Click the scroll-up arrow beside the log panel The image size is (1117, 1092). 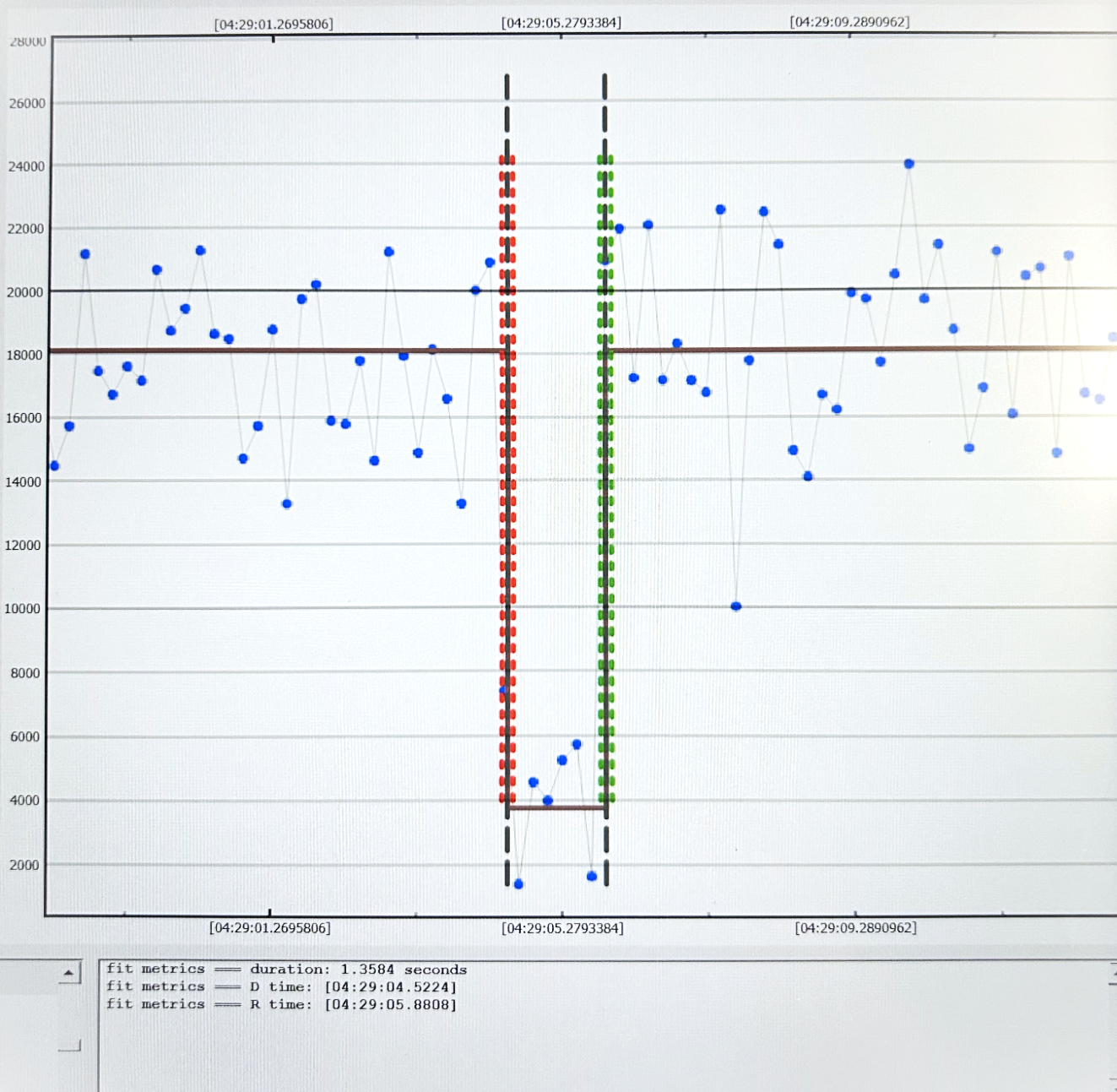pyautogui.click(x=69, y=973)
